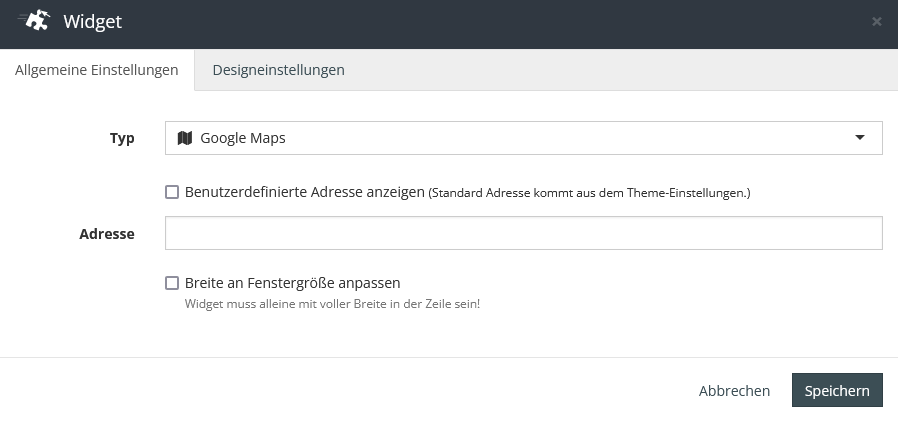Click into the Adresse input field
The image size is (898, 422).
pyautogui.click(x=523, y=233)
